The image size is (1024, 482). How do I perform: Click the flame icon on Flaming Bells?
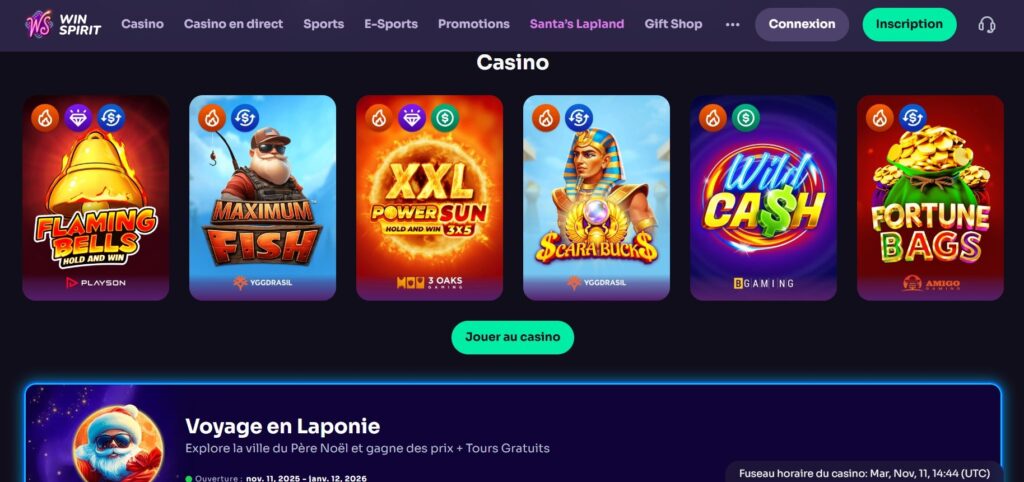45,118
